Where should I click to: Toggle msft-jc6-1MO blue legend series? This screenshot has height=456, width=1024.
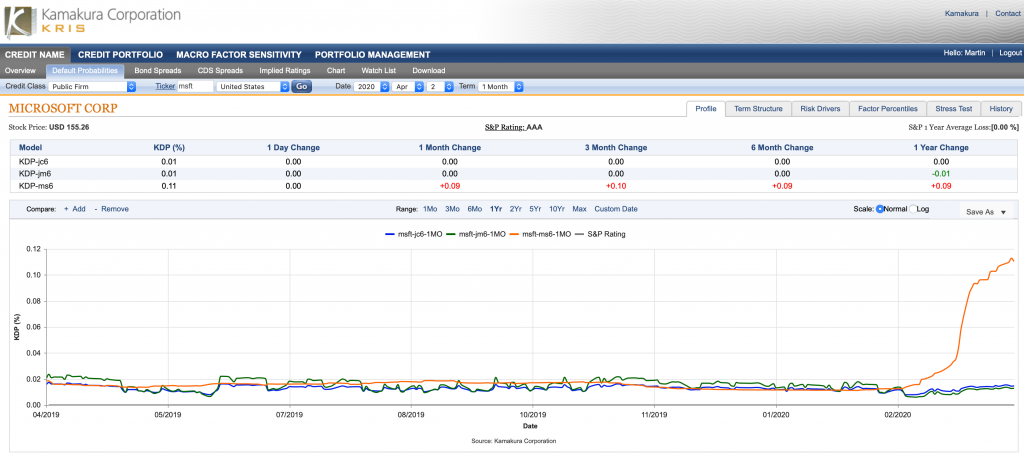pyautogui.click(x=412, y=233)
